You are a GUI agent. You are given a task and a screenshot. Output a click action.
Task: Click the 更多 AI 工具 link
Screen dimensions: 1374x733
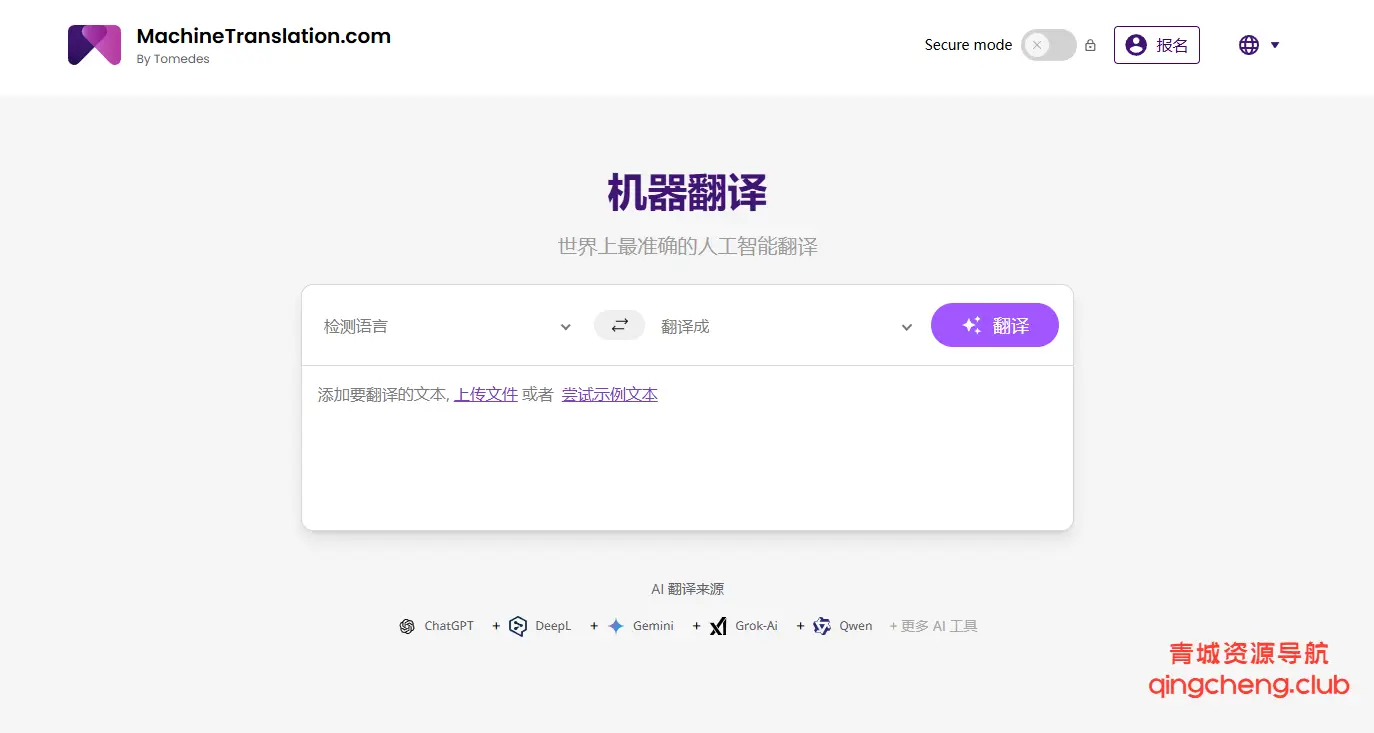[x=941, y=625]
